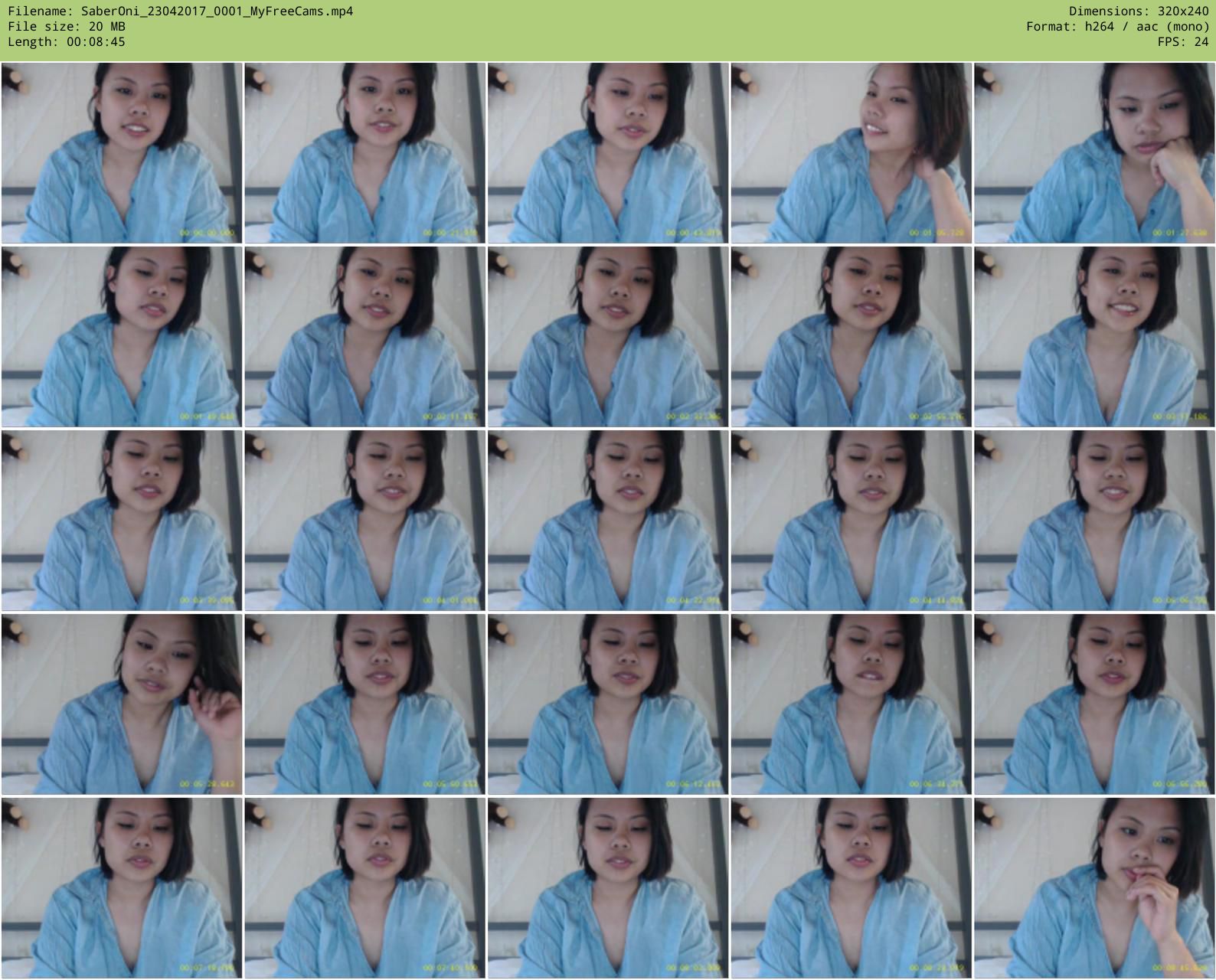The image size is (1216, 980).
Task: Click the smiling frame at 00:03:17
Action: click(1094, 337)
